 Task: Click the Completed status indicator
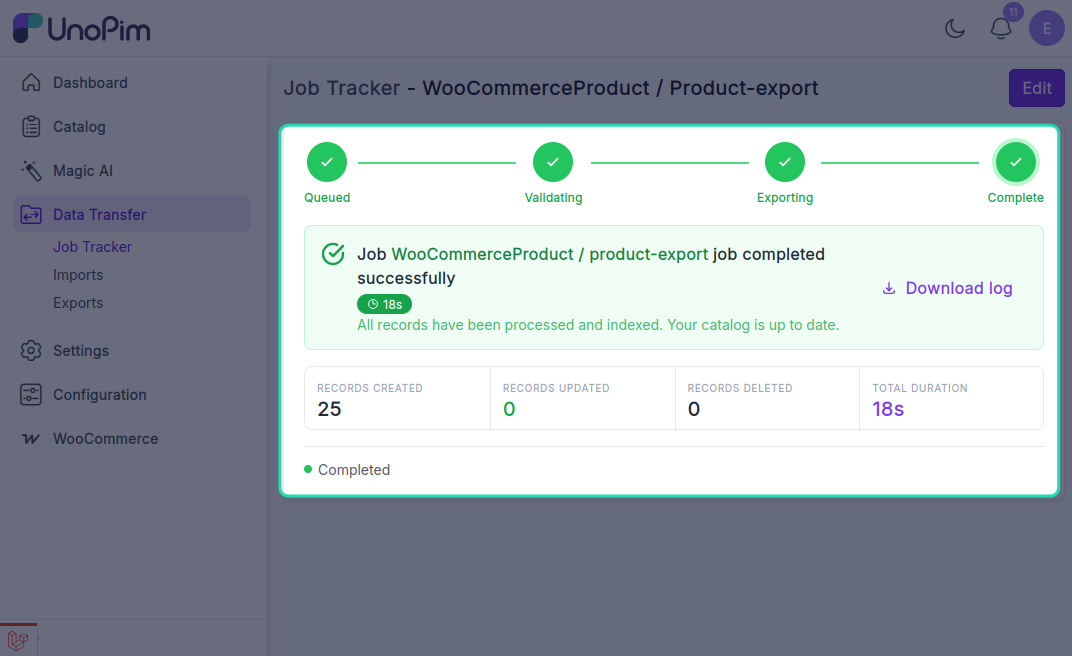[347, 469]
